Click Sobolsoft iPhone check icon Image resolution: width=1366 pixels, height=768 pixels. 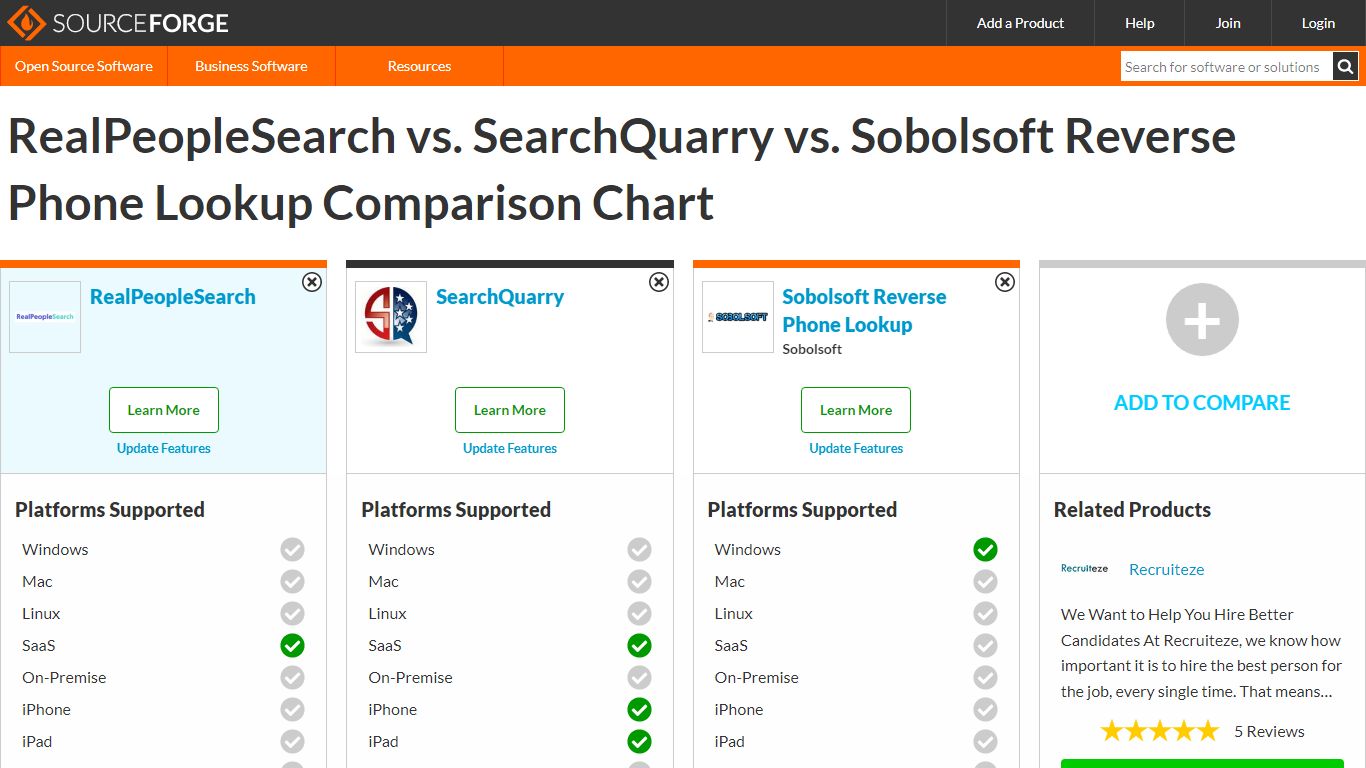985,709
